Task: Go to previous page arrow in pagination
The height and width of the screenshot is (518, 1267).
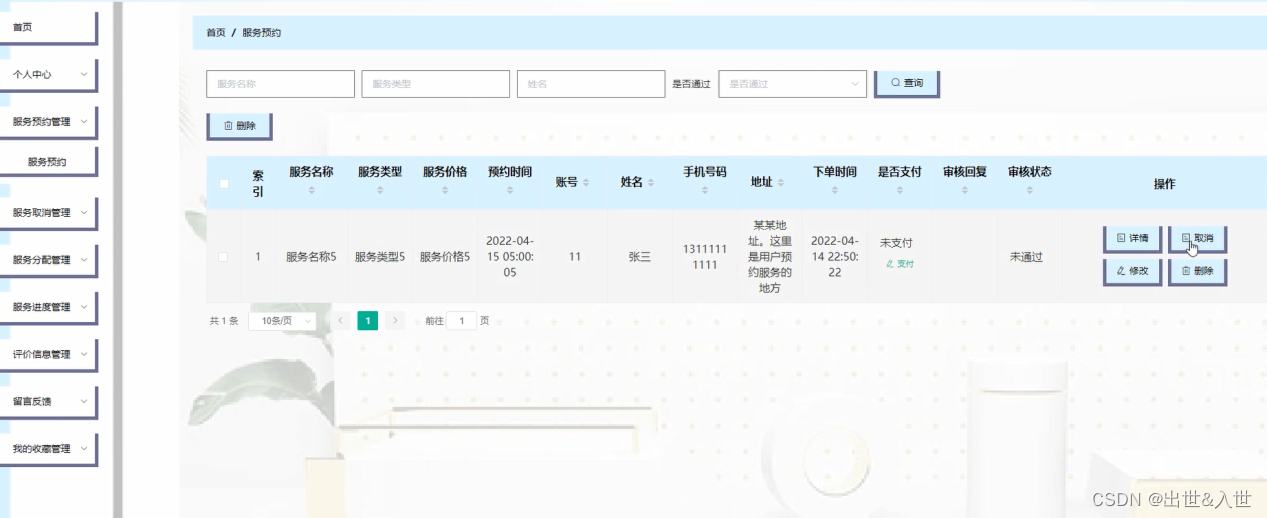Action: (x=340, y=321)
